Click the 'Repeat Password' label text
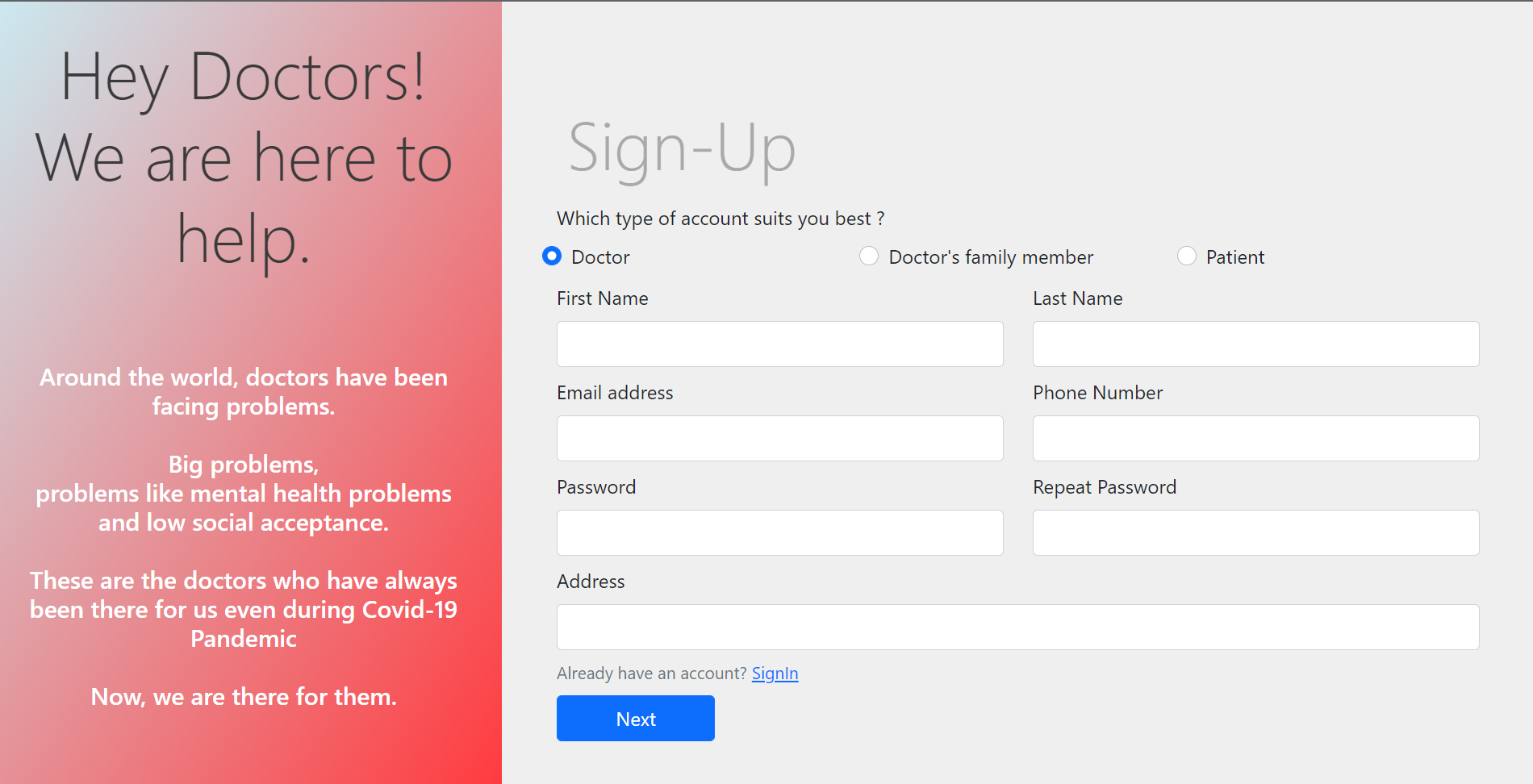 click(x=1105, y=487)
